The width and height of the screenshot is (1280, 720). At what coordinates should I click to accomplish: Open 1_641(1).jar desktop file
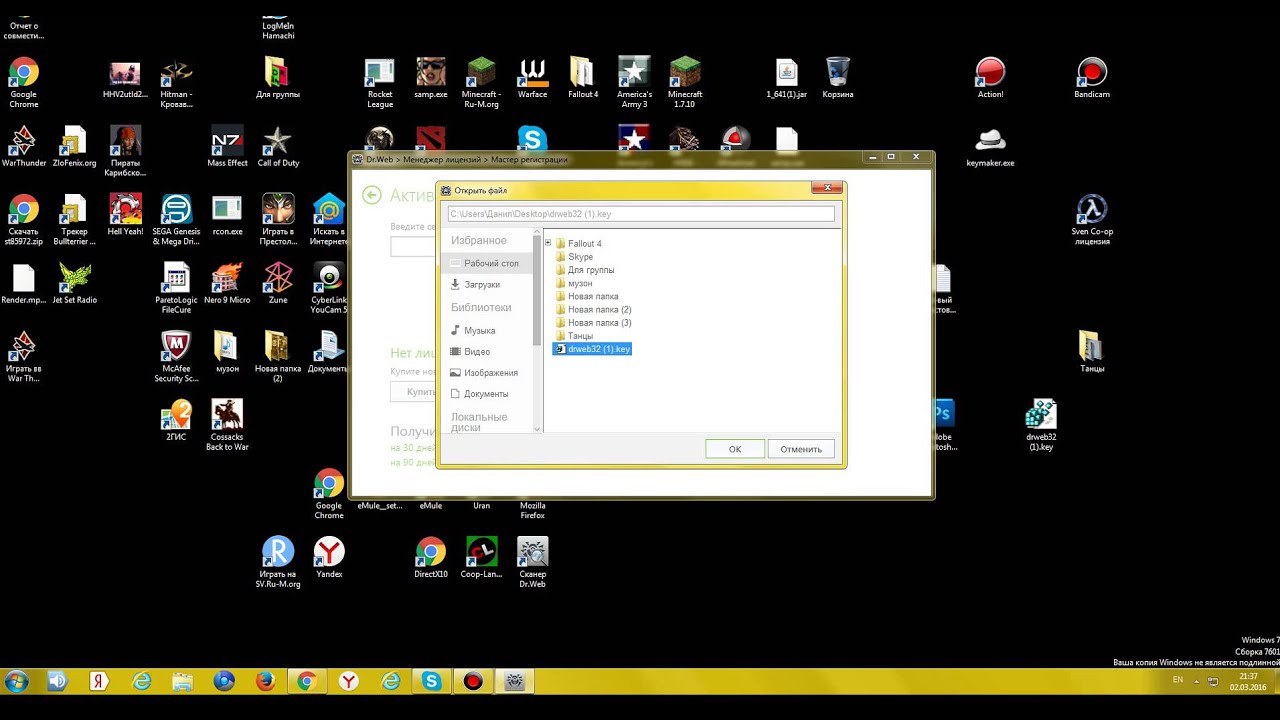click(x=787, y=79)
